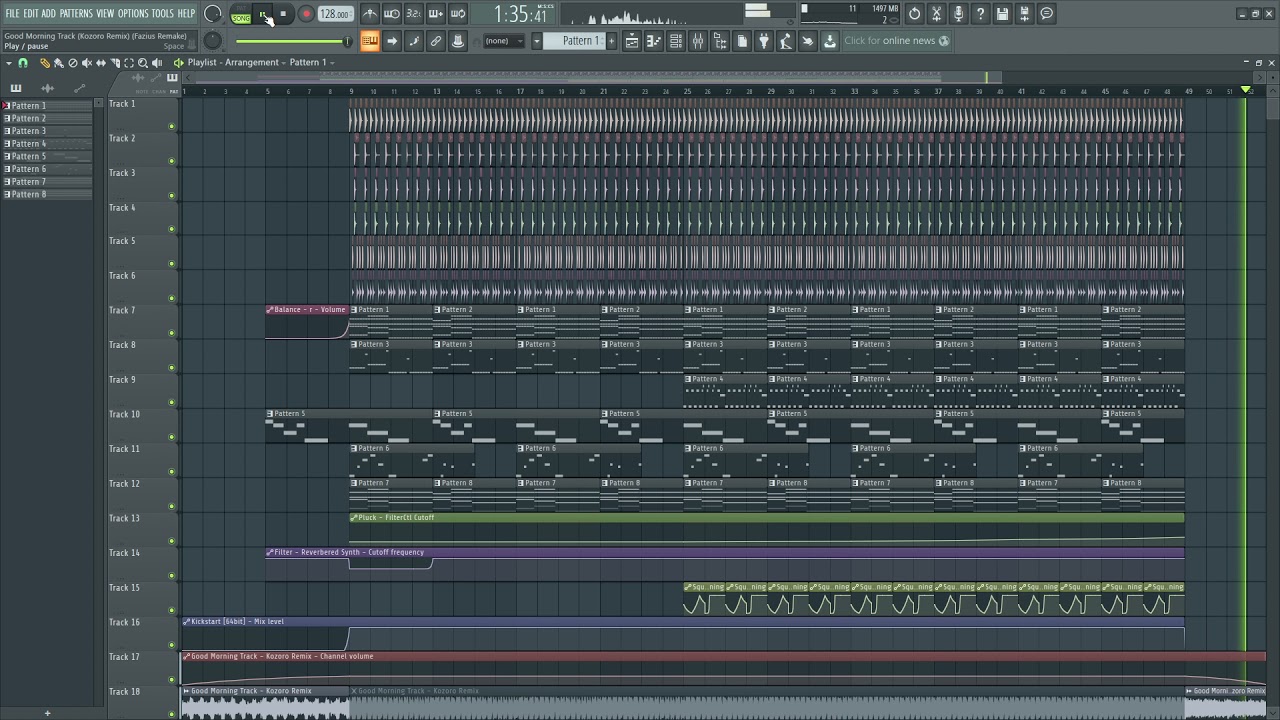The height and width of the screenshot is (720, 1280).
Task: Open the TOOLS menu
Action: click(162, 13)
